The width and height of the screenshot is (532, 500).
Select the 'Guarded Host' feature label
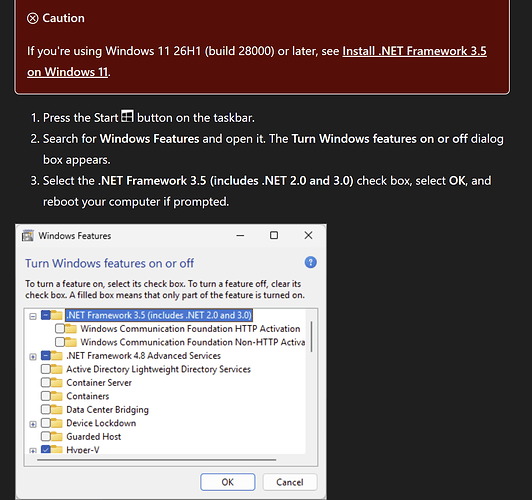93,437
